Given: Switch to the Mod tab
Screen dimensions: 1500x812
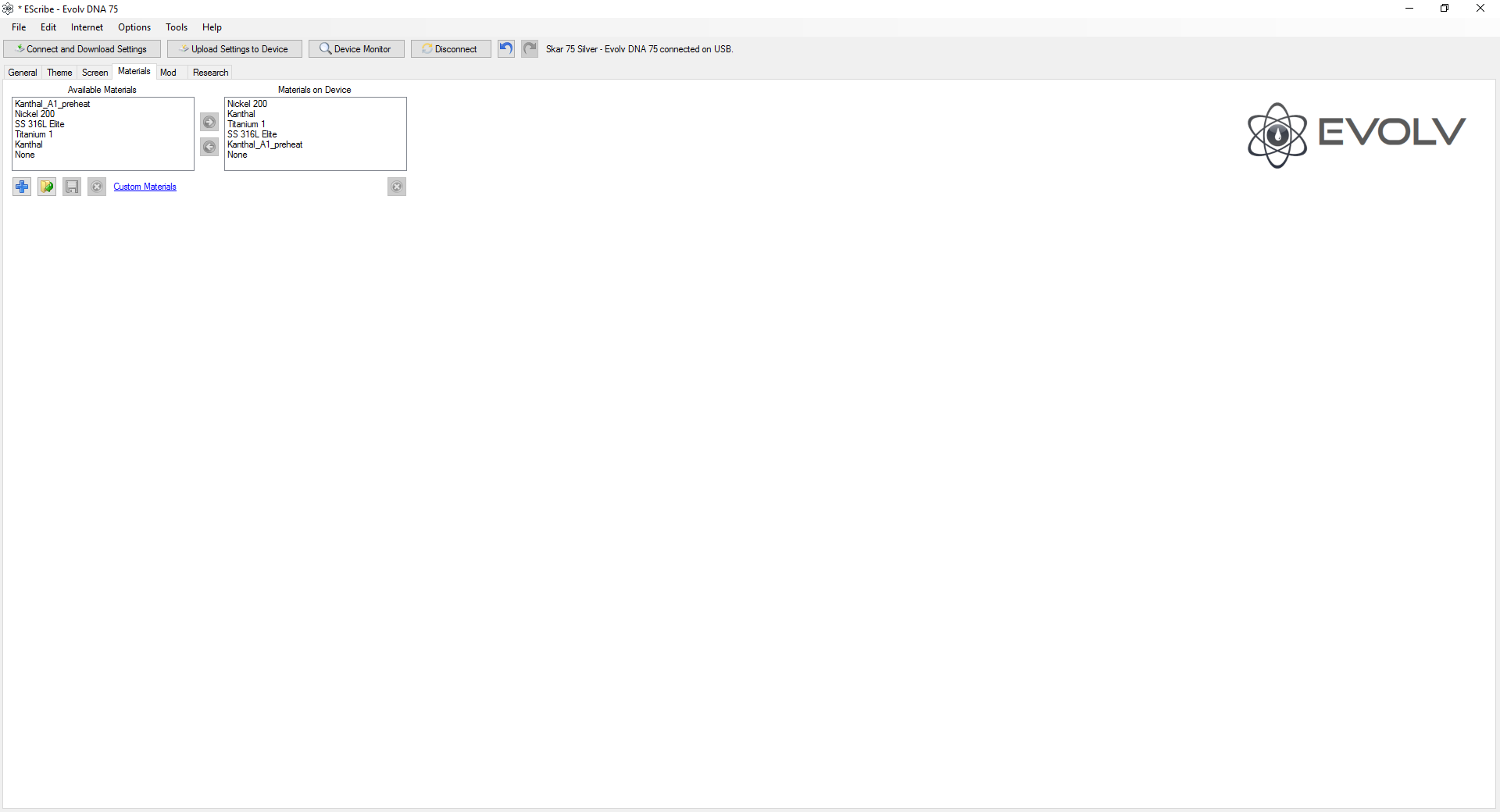Looking at the screenshot, I should [x=168, y=73].
